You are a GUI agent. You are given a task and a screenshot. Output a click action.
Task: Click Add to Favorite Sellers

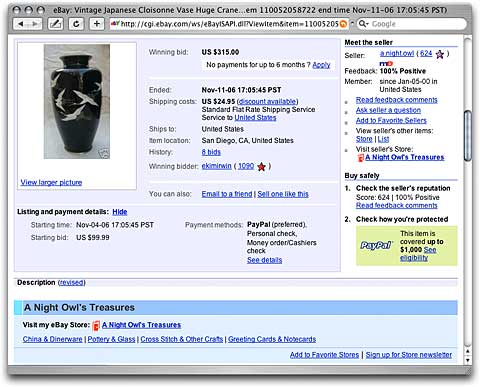tap(391, 121)
